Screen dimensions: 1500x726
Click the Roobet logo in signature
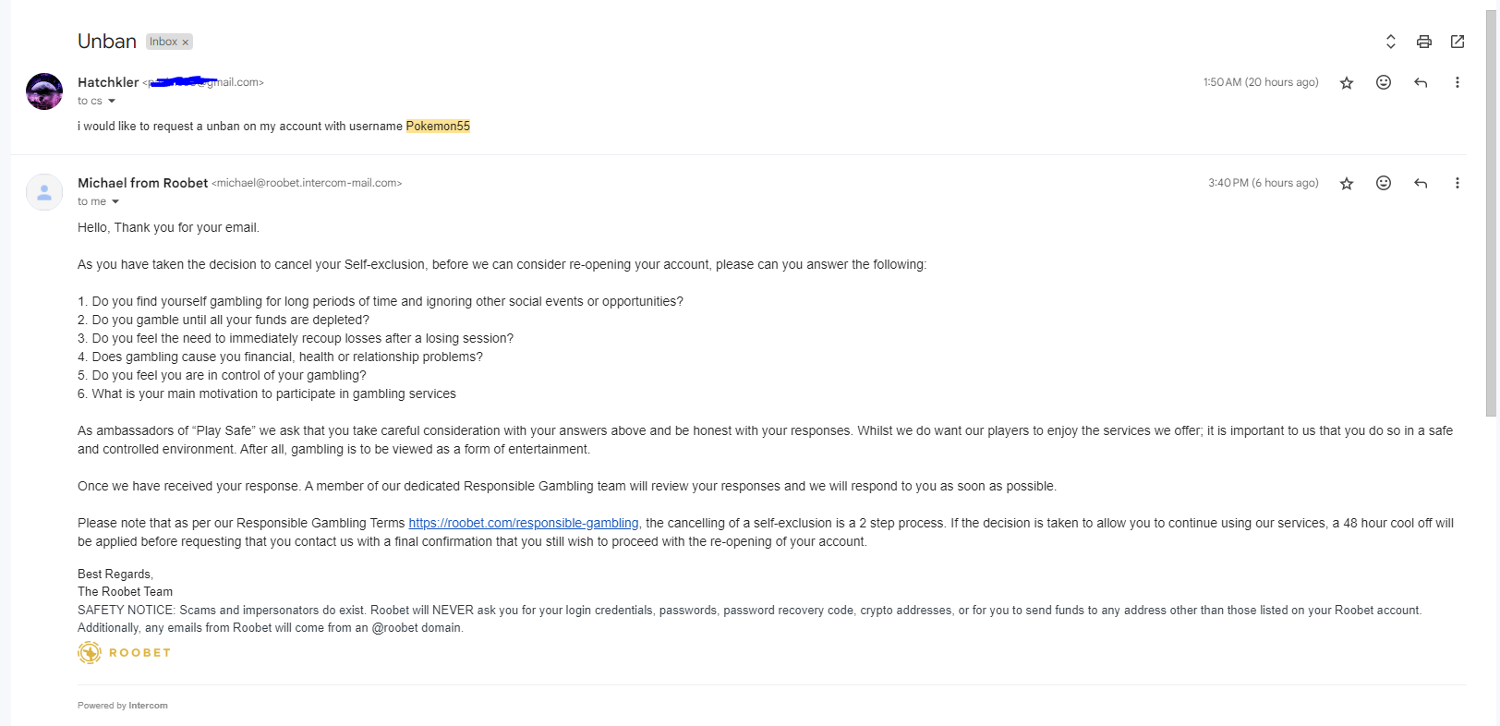click(x=124, y=653)
